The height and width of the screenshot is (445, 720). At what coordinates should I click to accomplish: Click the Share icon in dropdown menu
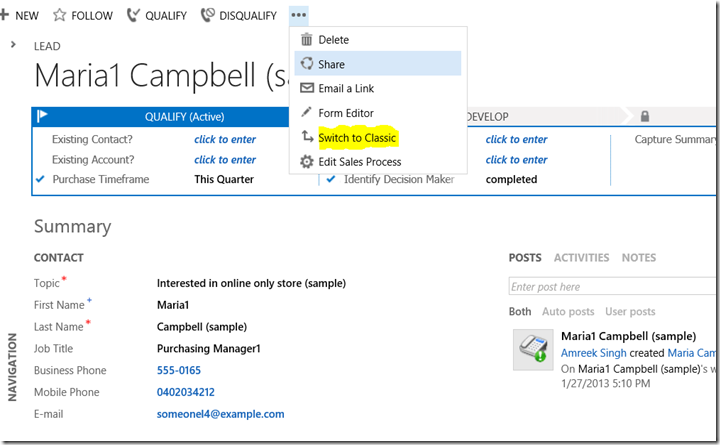coord(307,64)
